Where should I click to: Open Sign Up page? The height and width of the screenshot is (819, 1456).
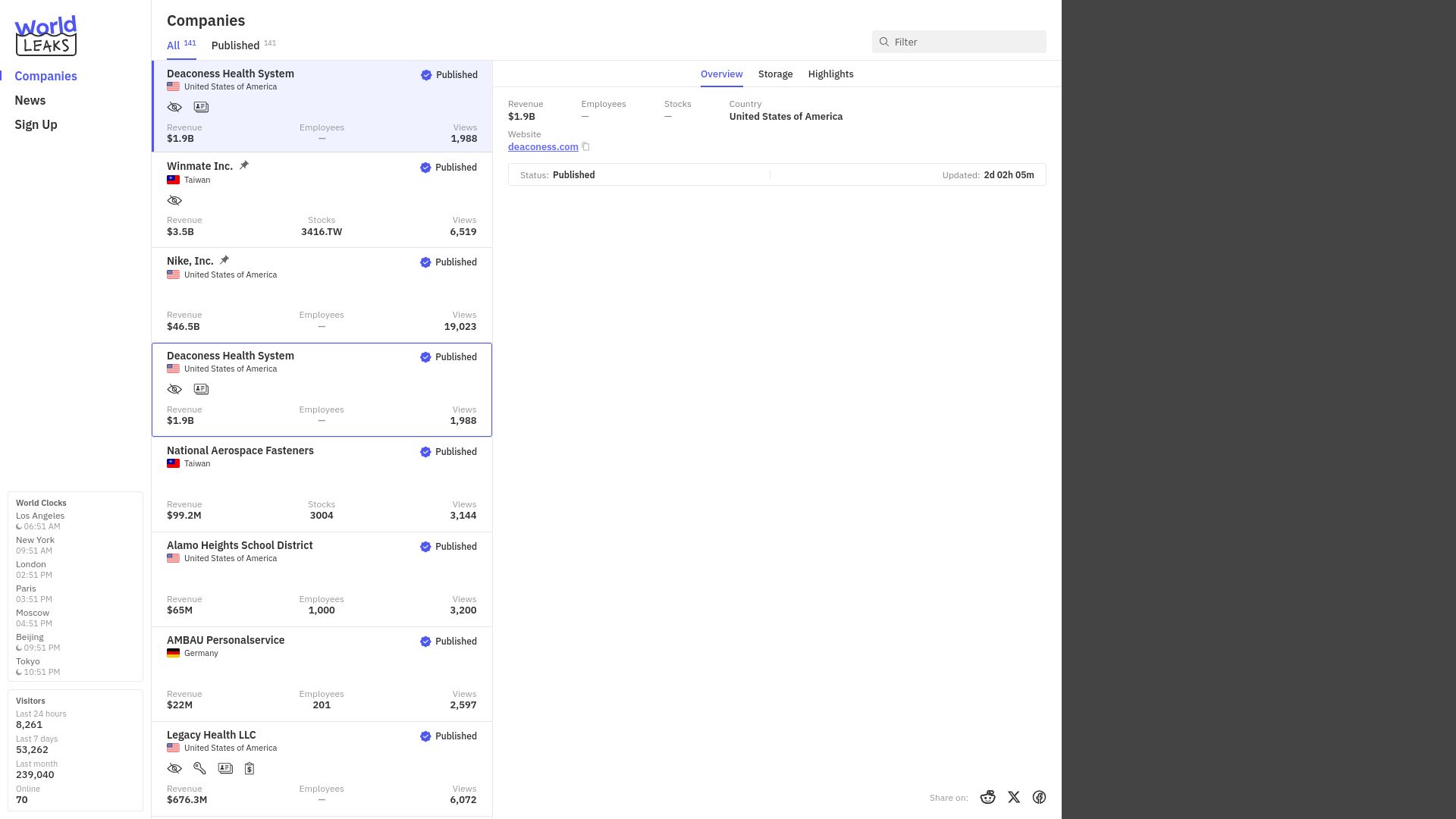(36, 124)
